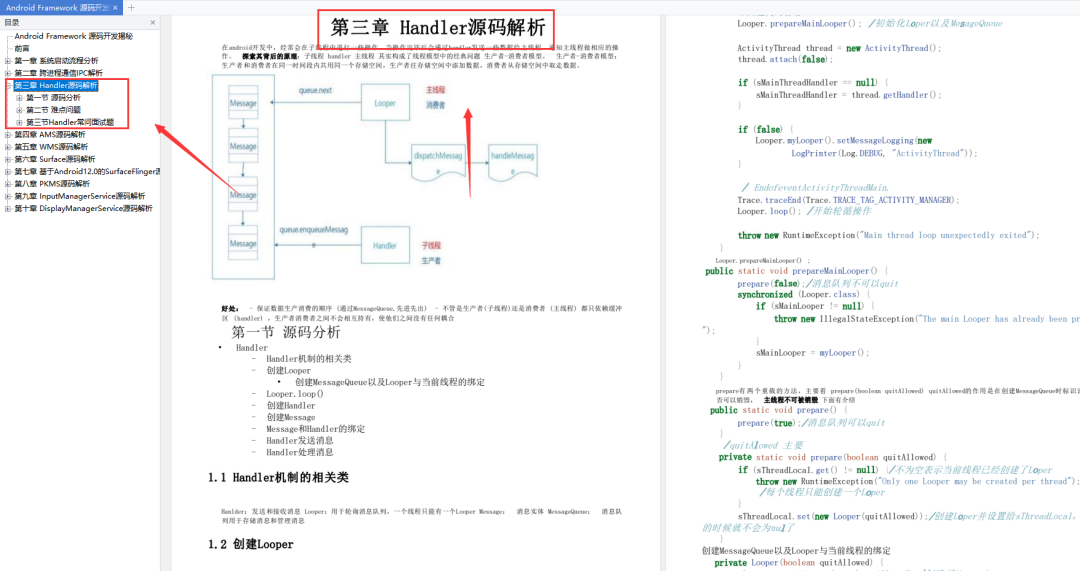Viewport: 1080px width, 571px height.
Task: Click bullet item Handler发送消息
Action: (x=300, y=441)
